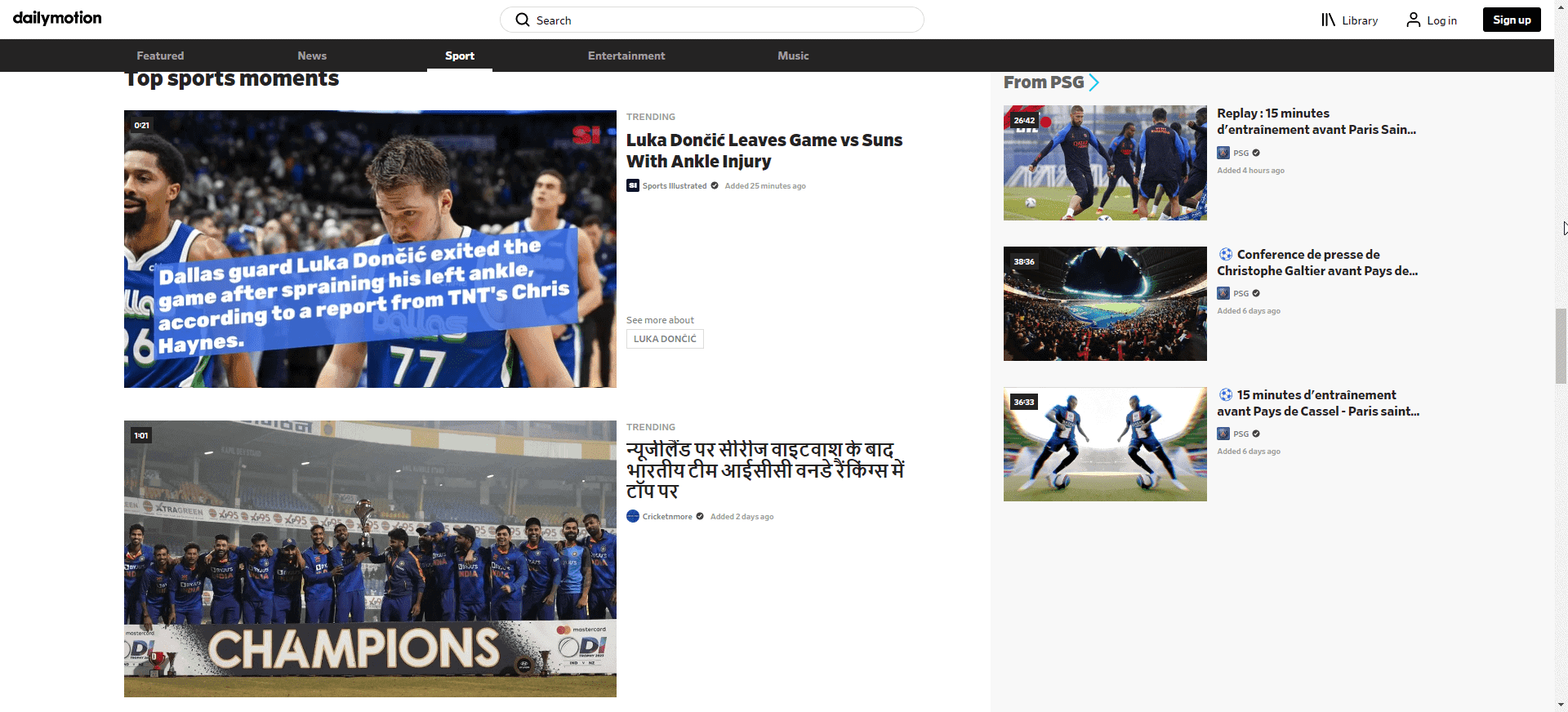Open the Library icon

pos(1329,20)
